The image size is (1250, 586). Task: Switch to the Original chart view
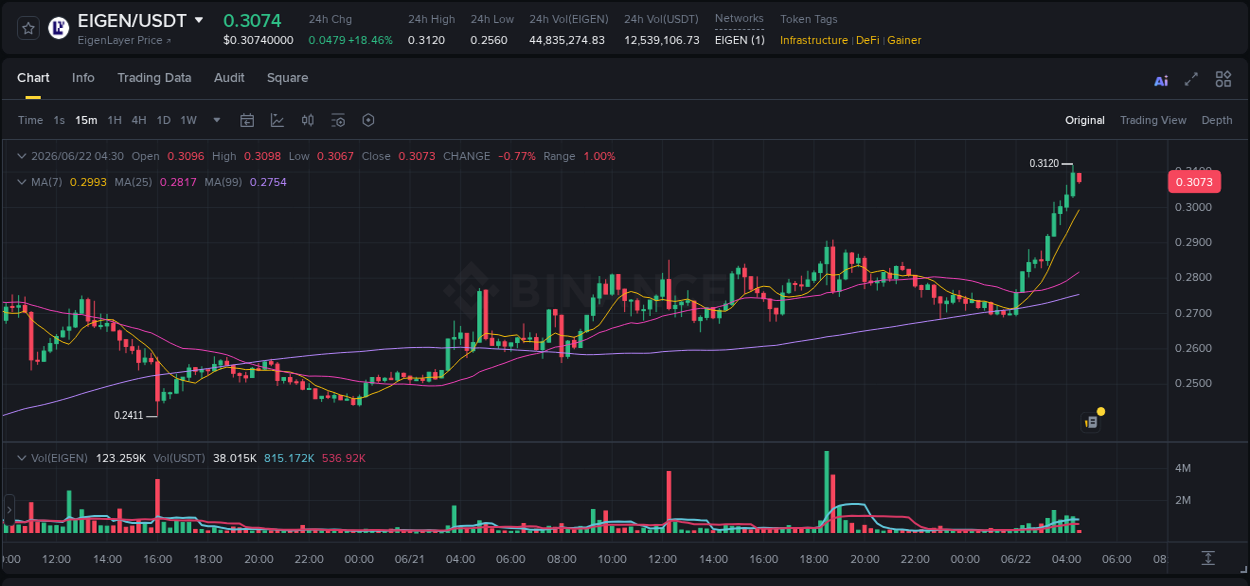(x=1085, y=120)
